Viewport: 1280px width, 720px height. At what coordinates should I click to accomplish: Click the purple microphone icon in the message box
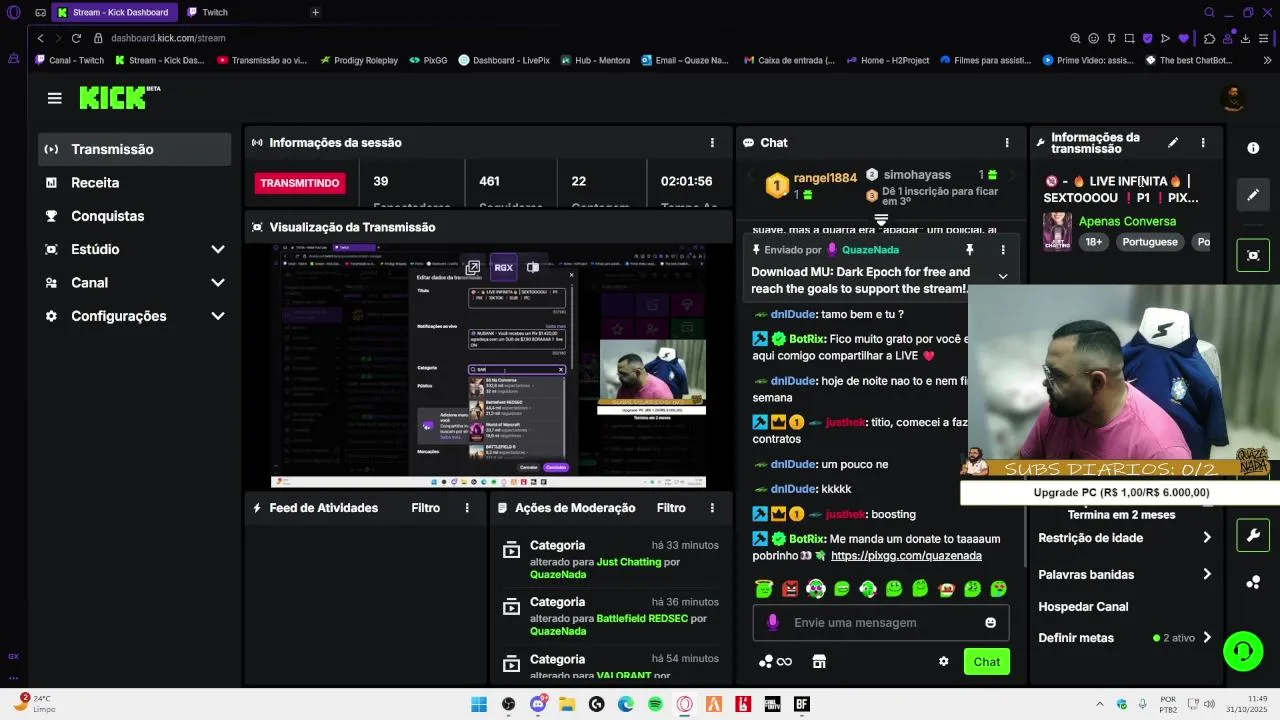click(772, 622)
